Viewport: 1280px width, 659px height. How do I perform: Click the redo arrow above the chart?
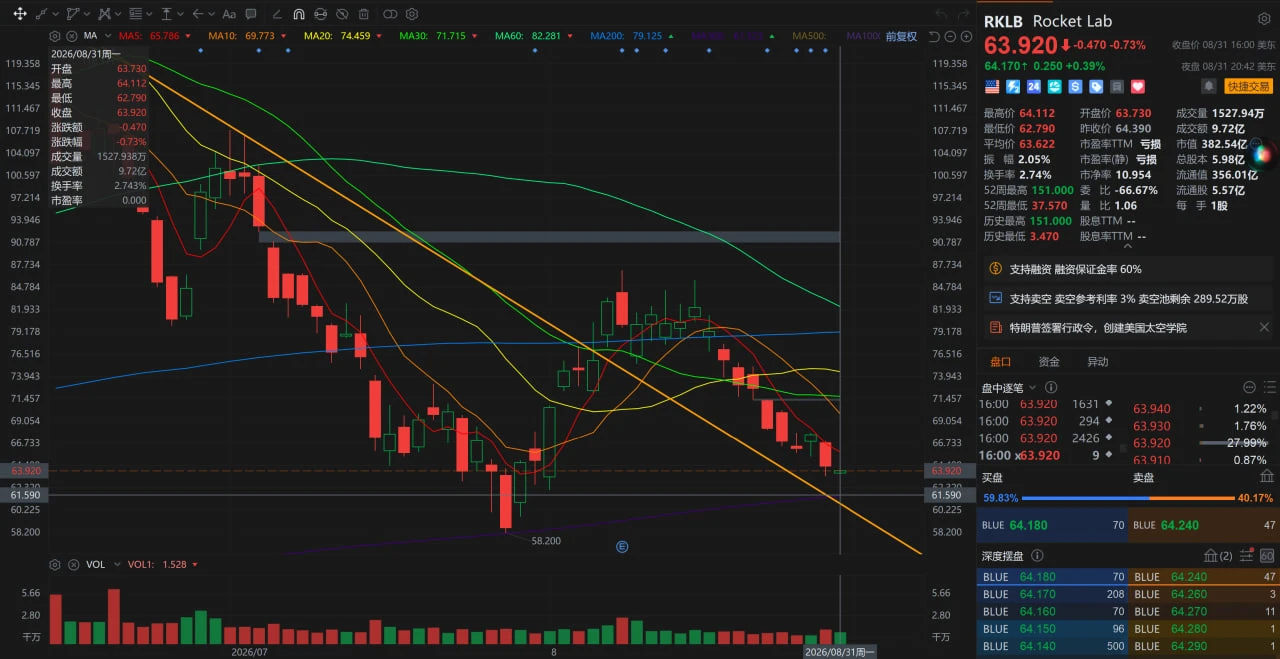click(x=963, y=14)
